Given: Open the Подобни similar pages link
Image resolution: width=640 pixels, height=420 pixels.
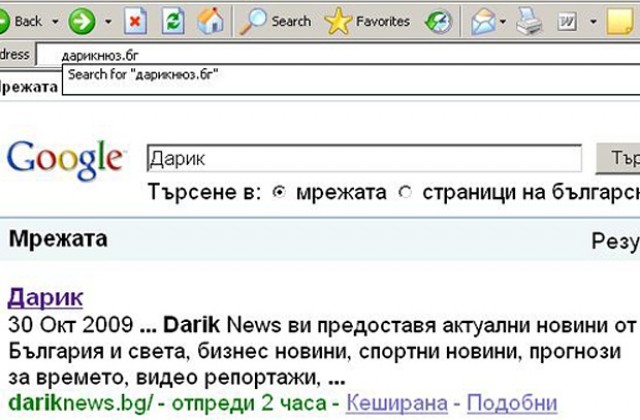Looking at the screenshot, I should pos(512,403).
